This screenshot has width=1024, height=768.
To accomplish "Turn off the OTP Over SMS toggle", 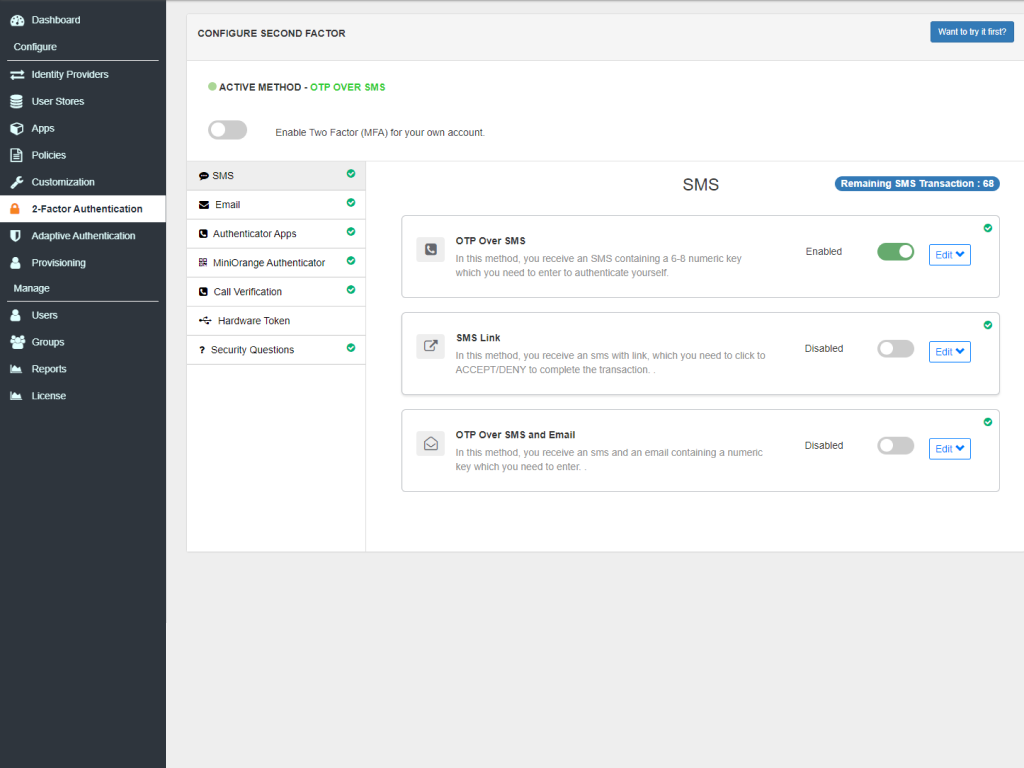I will (x=895, y=252).
